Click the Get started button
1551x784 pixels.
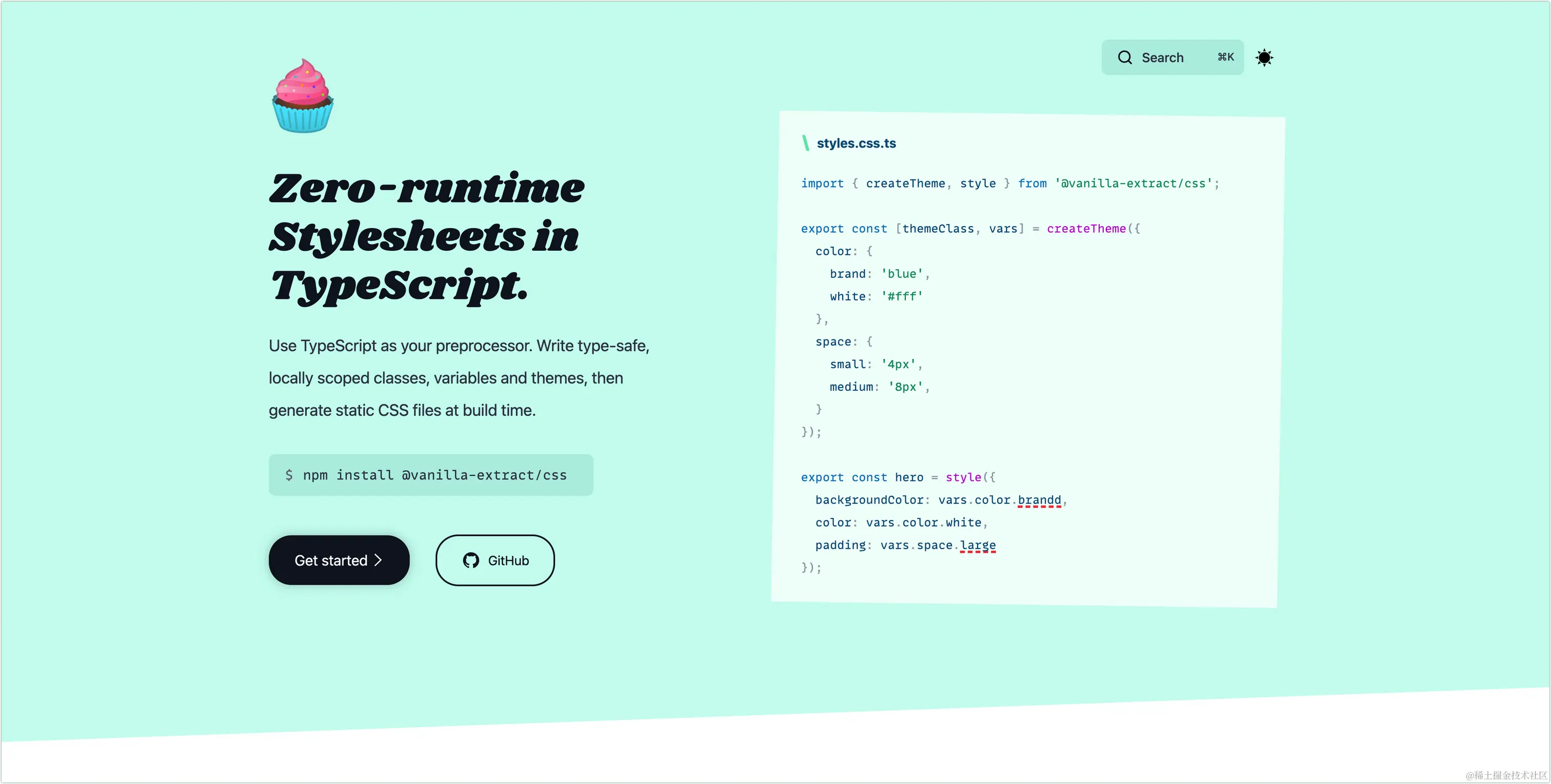pos(339,560)
